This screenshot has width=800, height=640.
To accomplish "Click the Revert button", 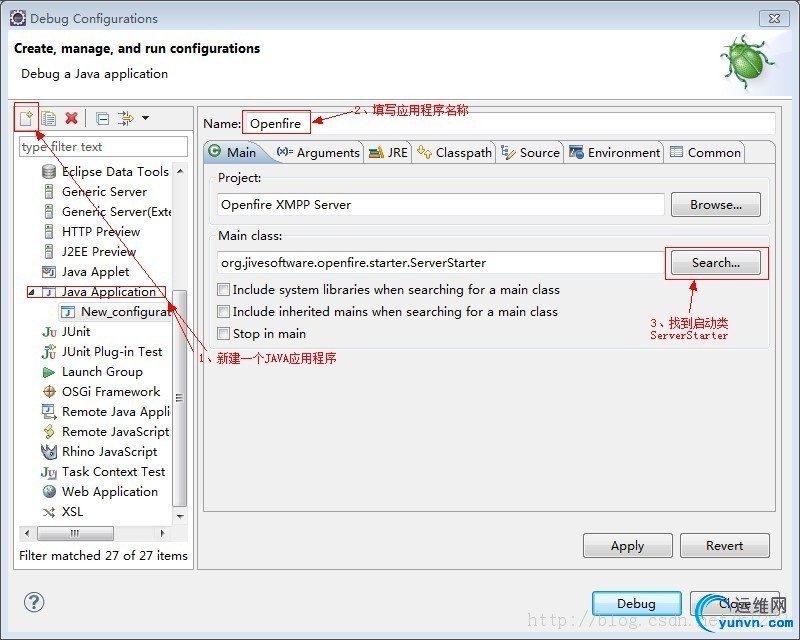I will (724, 546).
